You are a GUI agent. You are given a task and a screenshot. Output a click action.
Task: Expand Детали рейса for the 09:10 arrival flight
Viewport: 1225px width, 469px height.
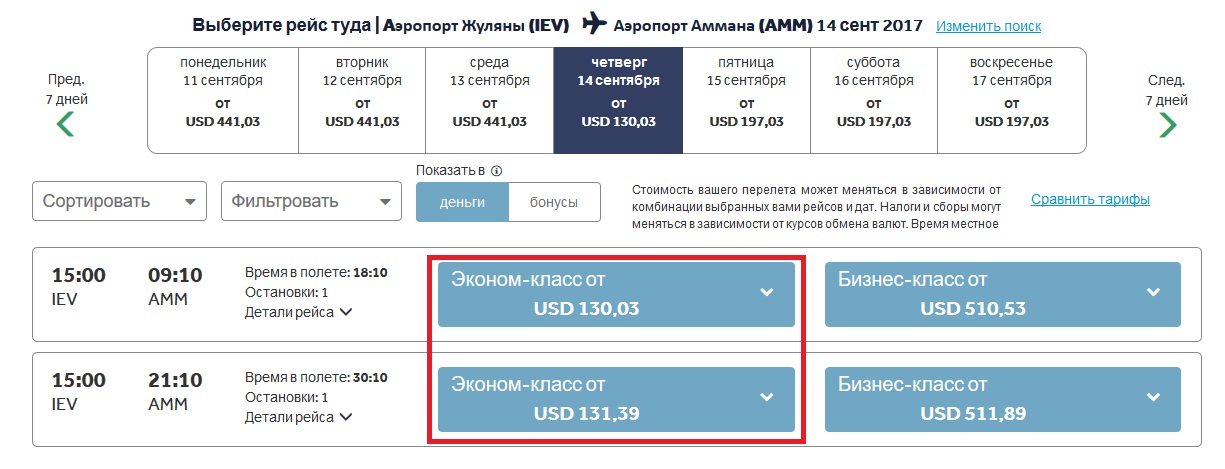click(x=299, y=312)
